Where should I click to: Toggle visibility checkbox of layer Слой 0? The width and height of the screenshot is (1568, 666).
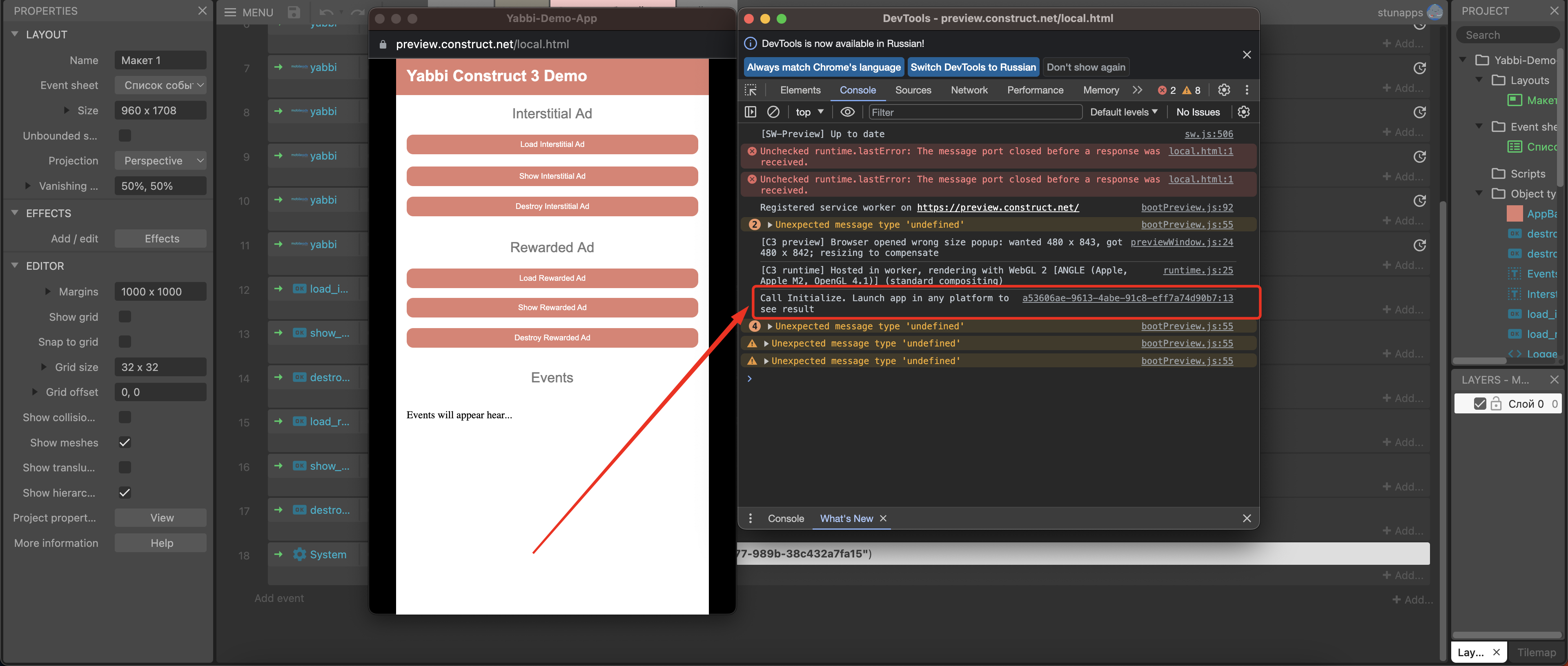coord(1480,404)
